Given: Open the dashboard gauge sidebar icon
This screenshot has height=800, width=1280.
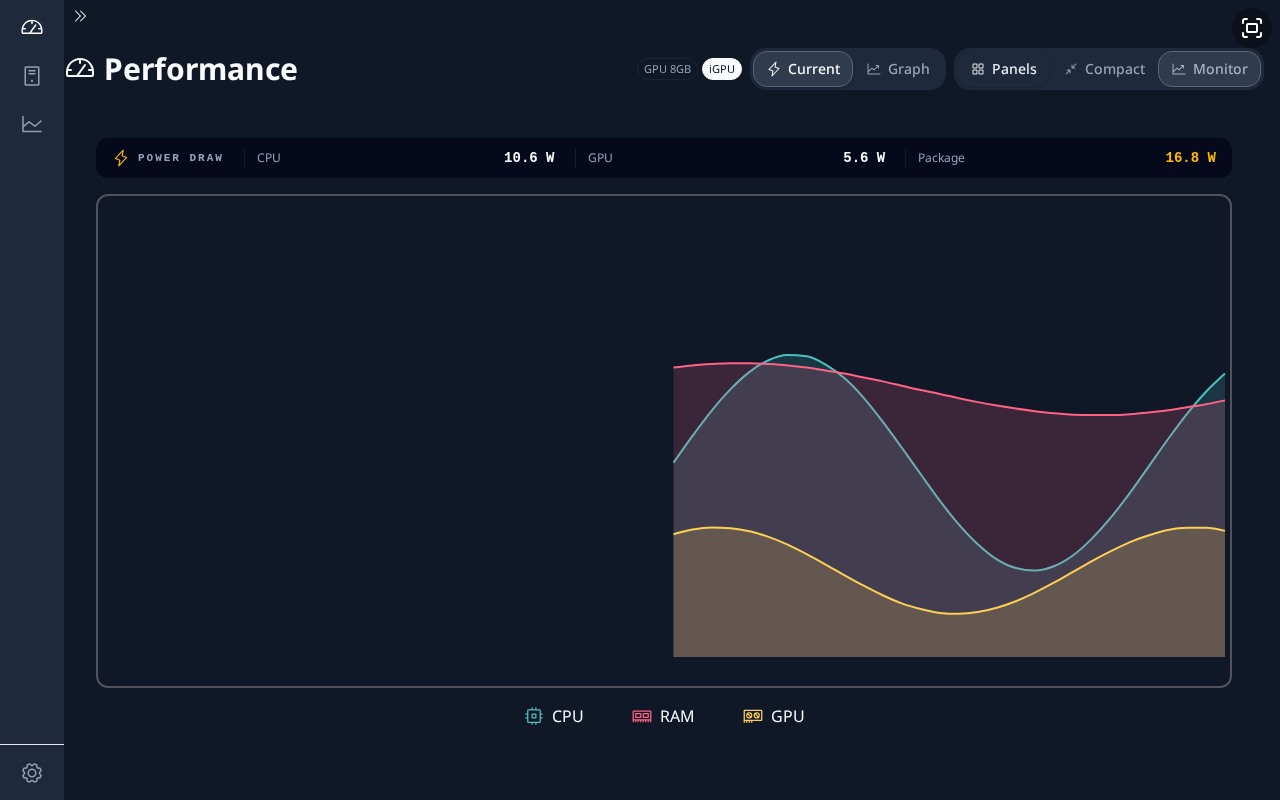Looking at the screenshot, I should pyautogui.click(x=32, y=27).
